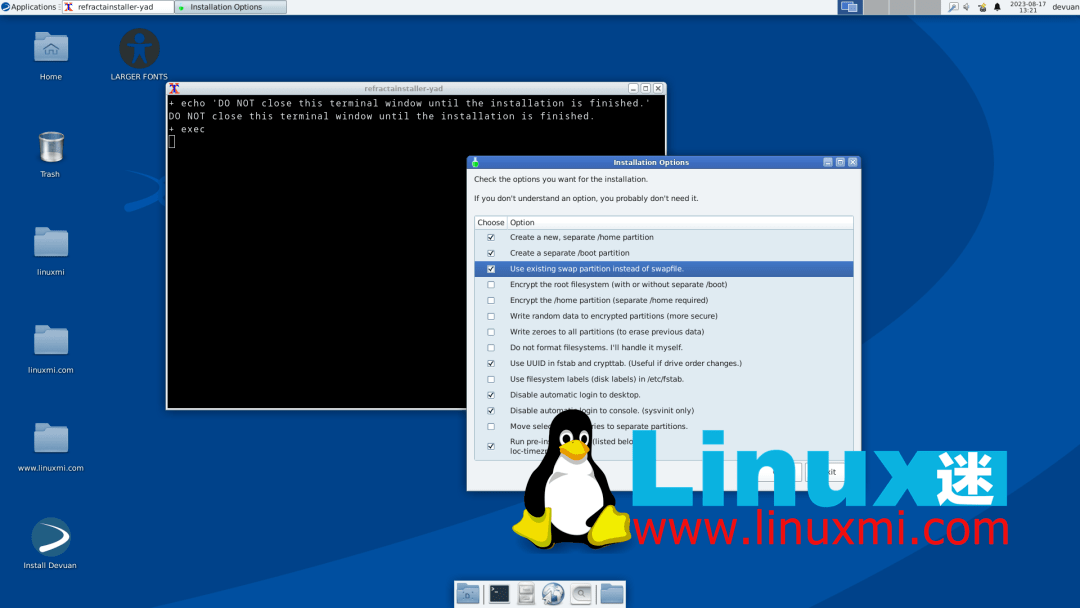Select active workspace one in switcher

850,7
